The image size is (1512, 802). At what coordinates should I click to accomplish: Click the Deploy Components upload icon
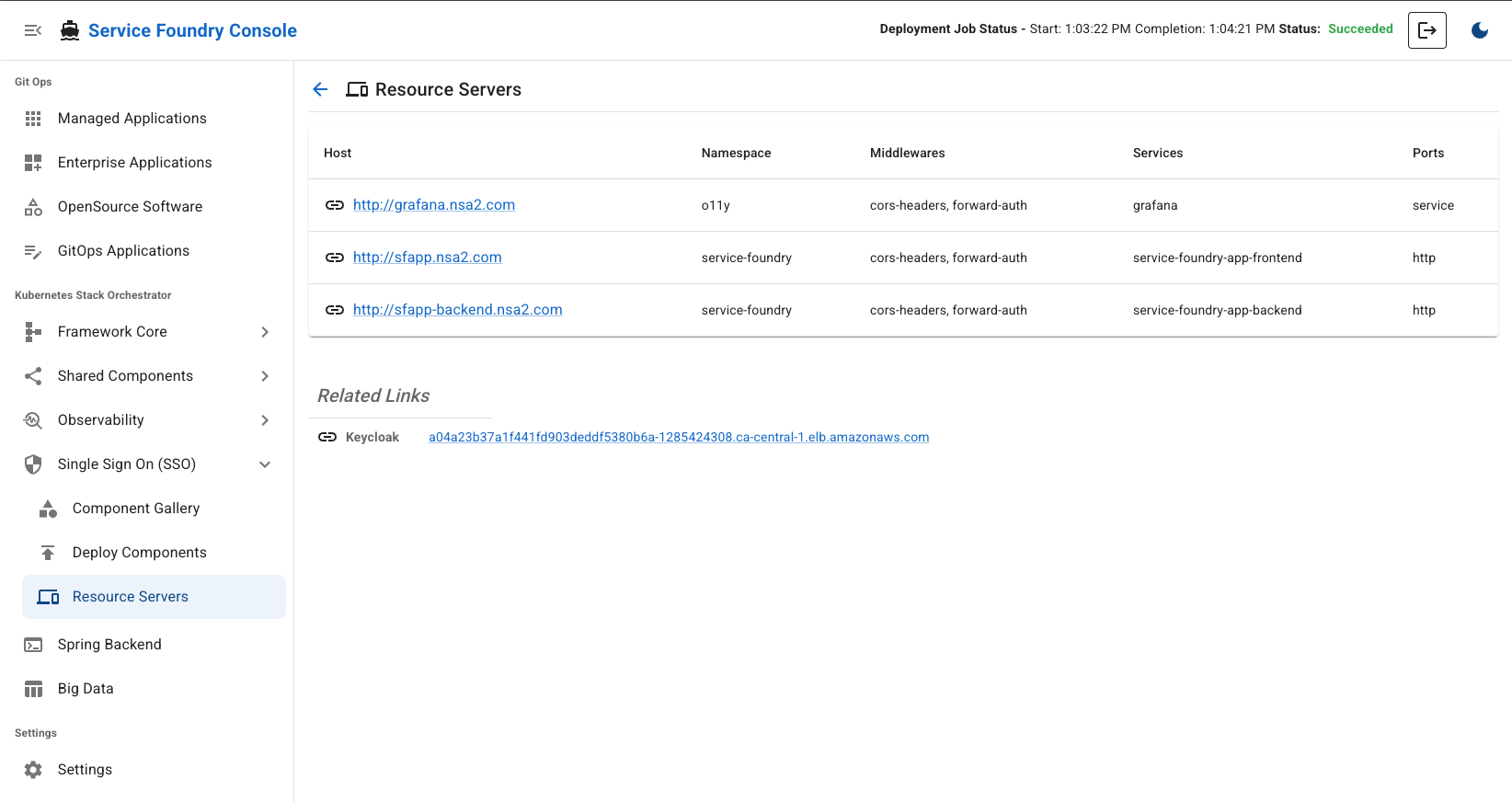(48, 553)
